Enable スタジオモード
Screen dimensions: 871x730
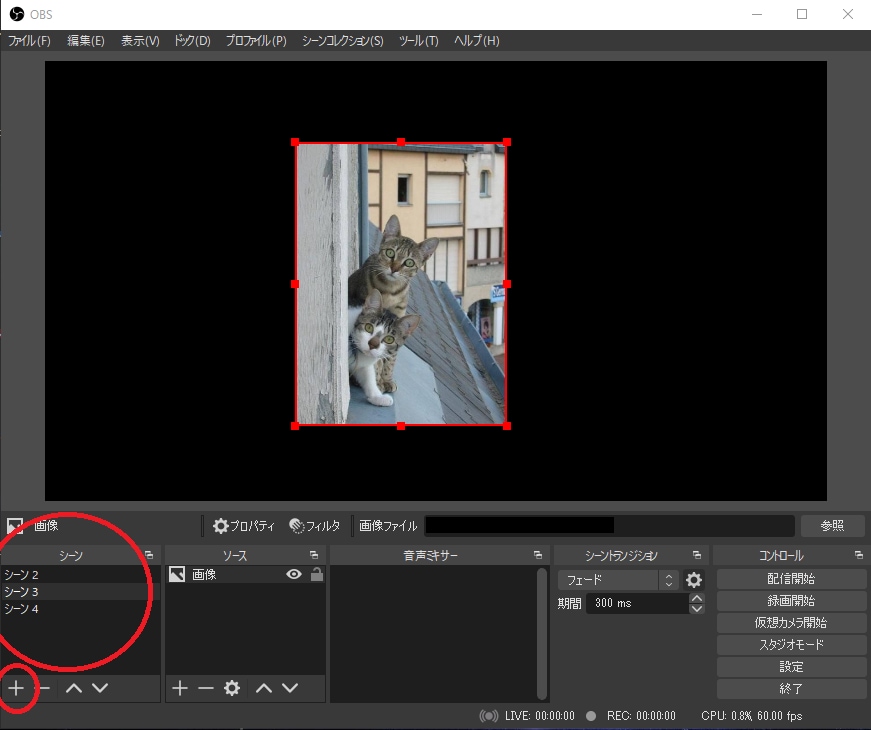click(791, 644)
